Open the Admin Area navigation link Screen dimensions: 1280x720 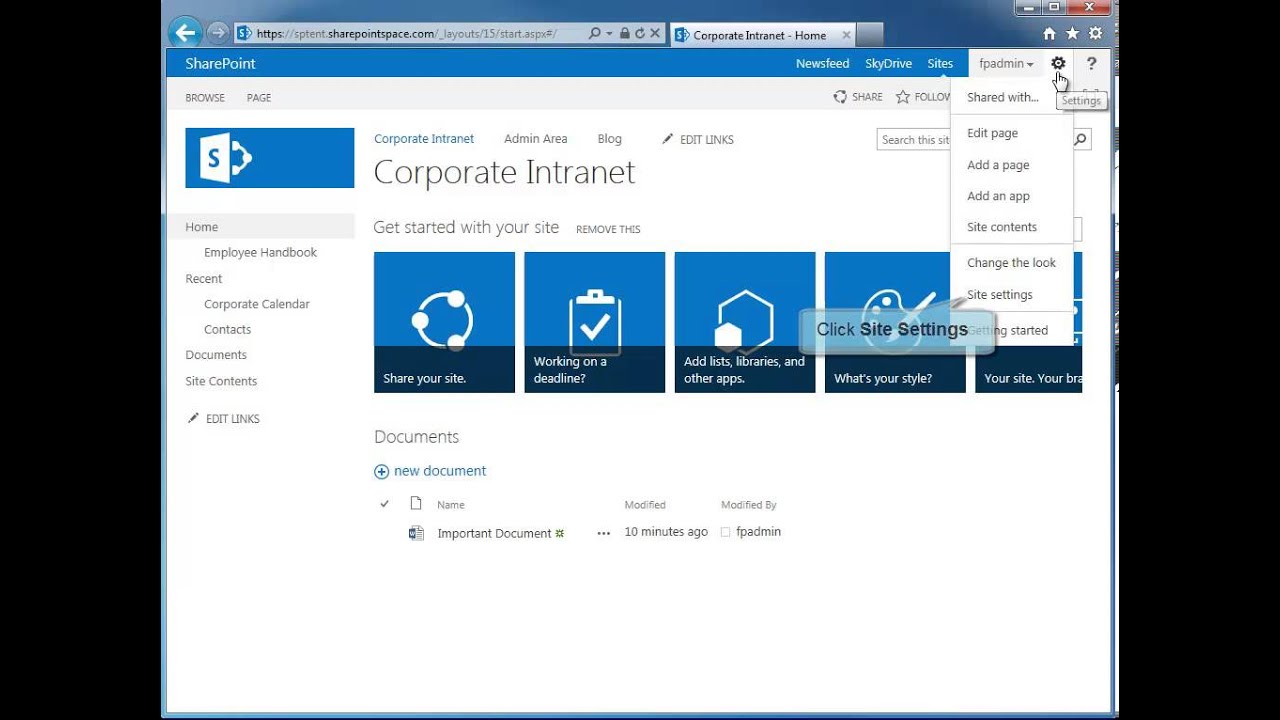pos(535,139)
